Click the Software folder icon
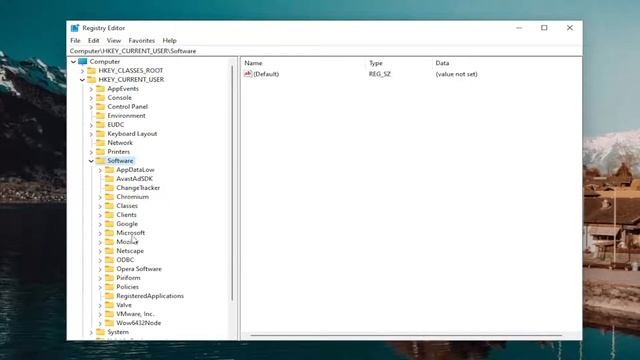The image size is (640, 360). coord(100,161)
